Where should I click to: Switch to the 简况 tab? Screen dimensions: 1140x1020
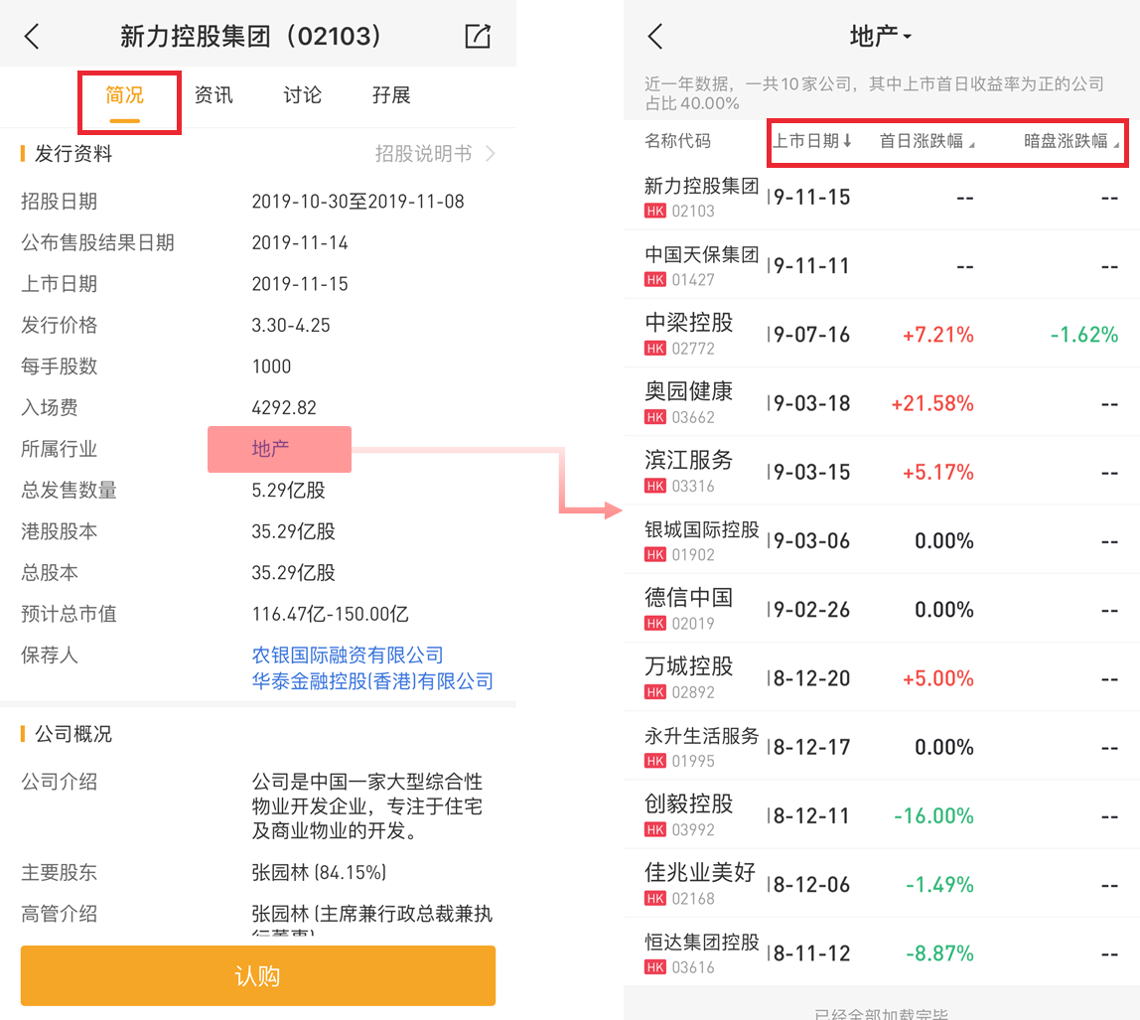125,95
